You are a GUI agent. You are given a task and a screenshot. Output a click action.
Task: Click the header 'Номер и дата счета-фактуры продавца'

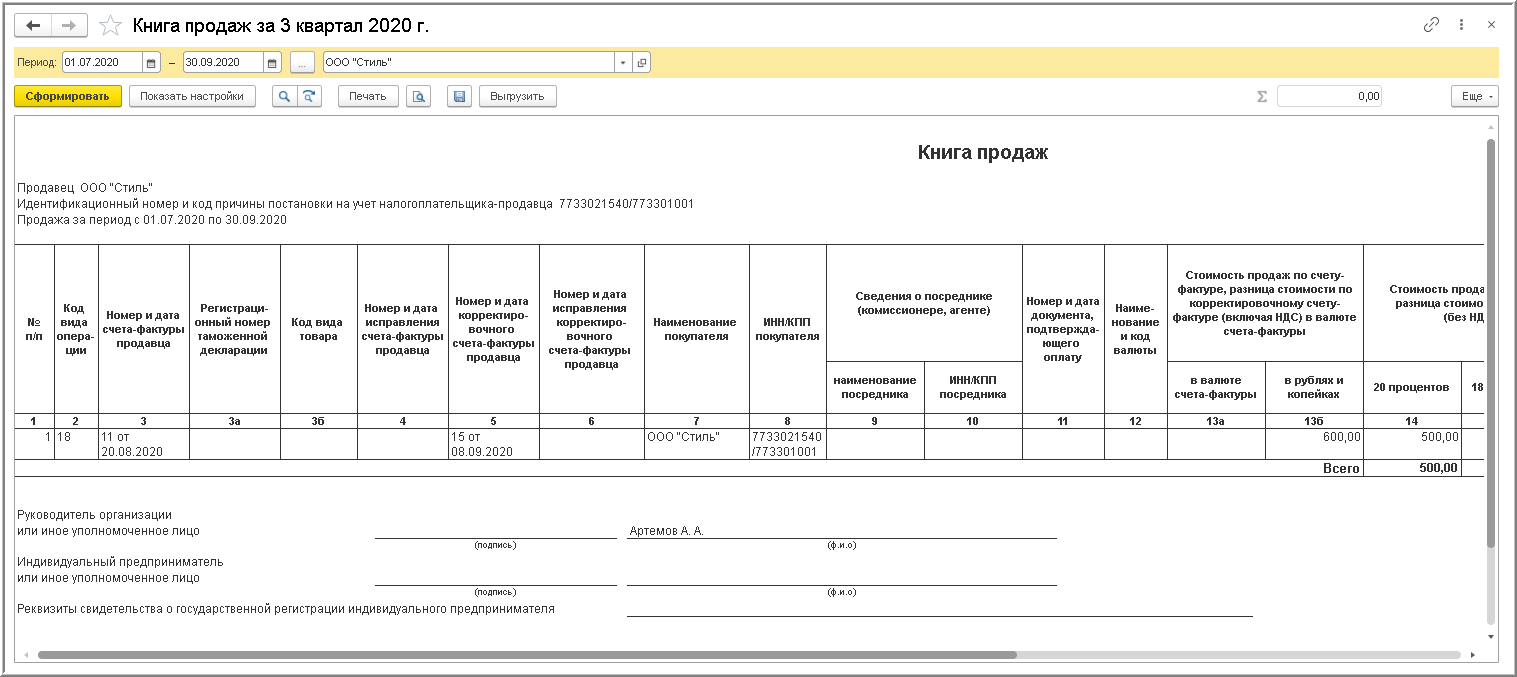pos(144,329)
